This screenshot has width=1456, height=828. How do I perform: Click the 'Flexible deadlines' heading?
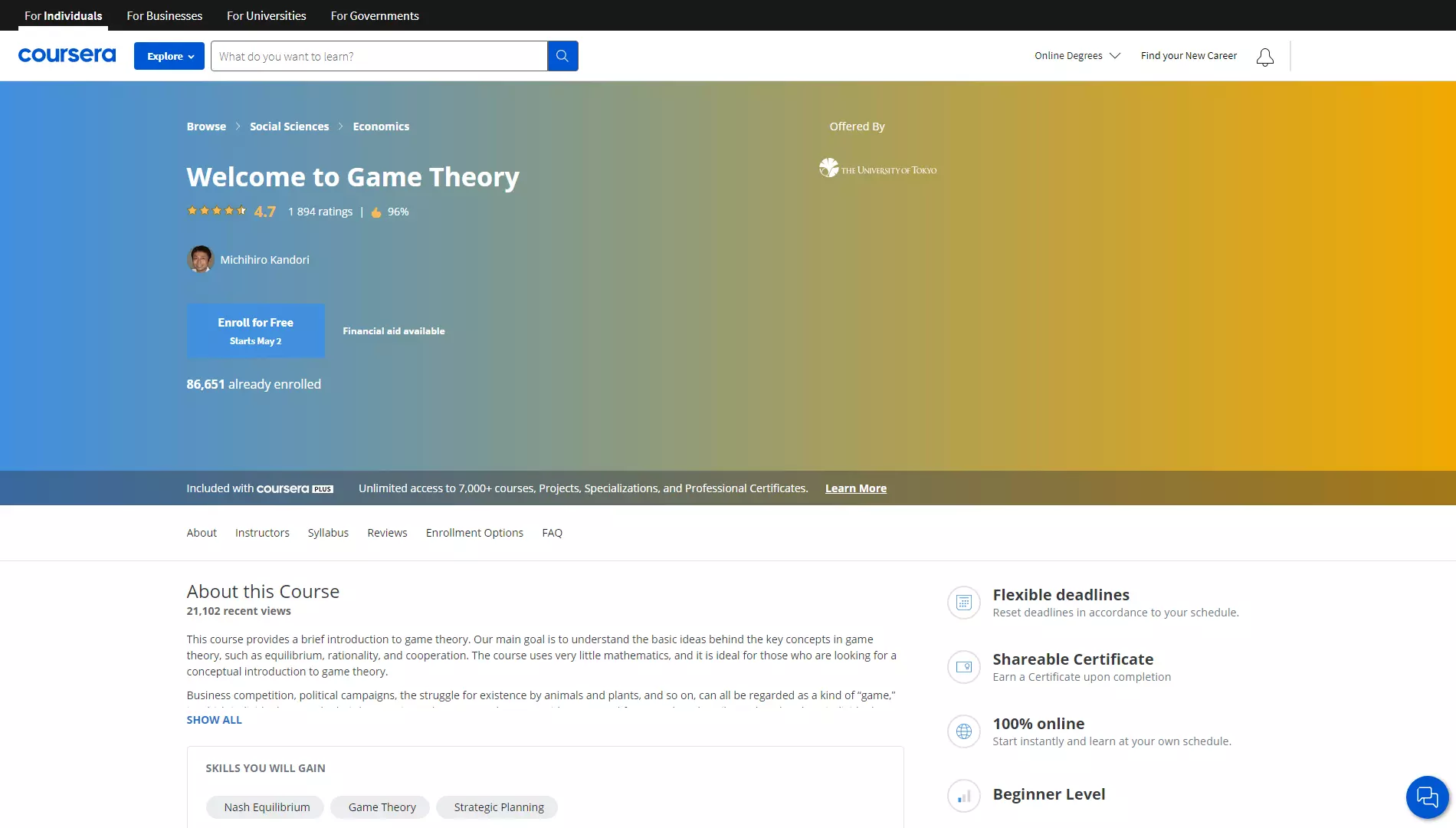point(1061,595)
